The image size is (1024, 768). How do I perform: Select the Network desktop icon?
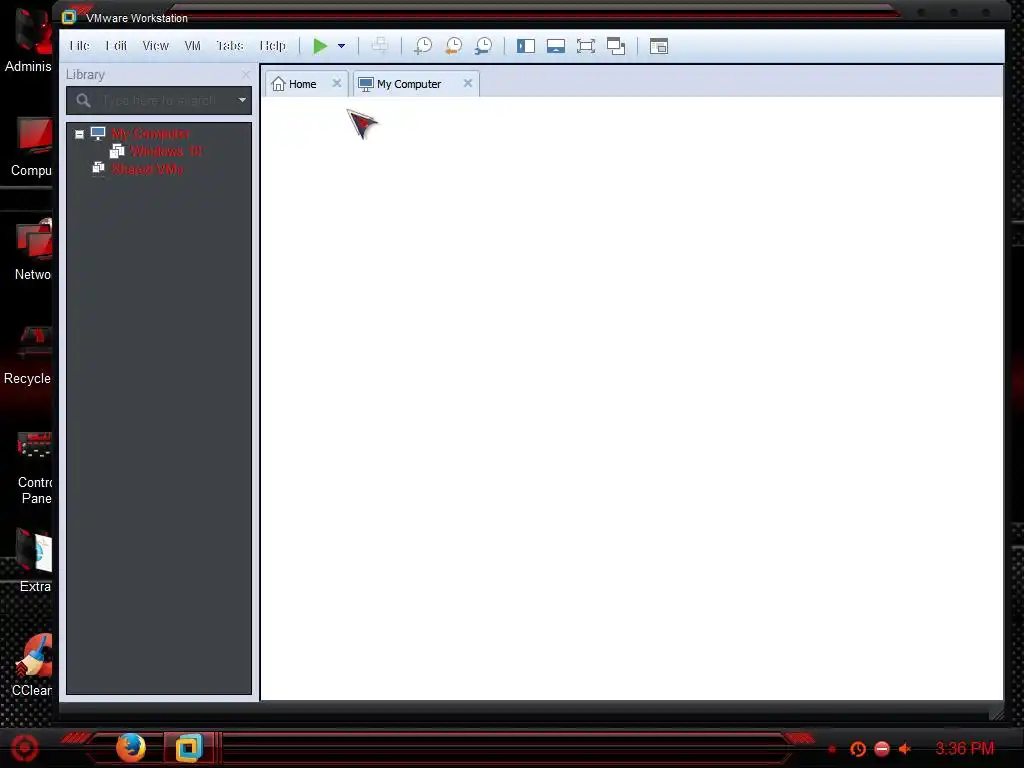pyautogui.click(x=33, y=250)
